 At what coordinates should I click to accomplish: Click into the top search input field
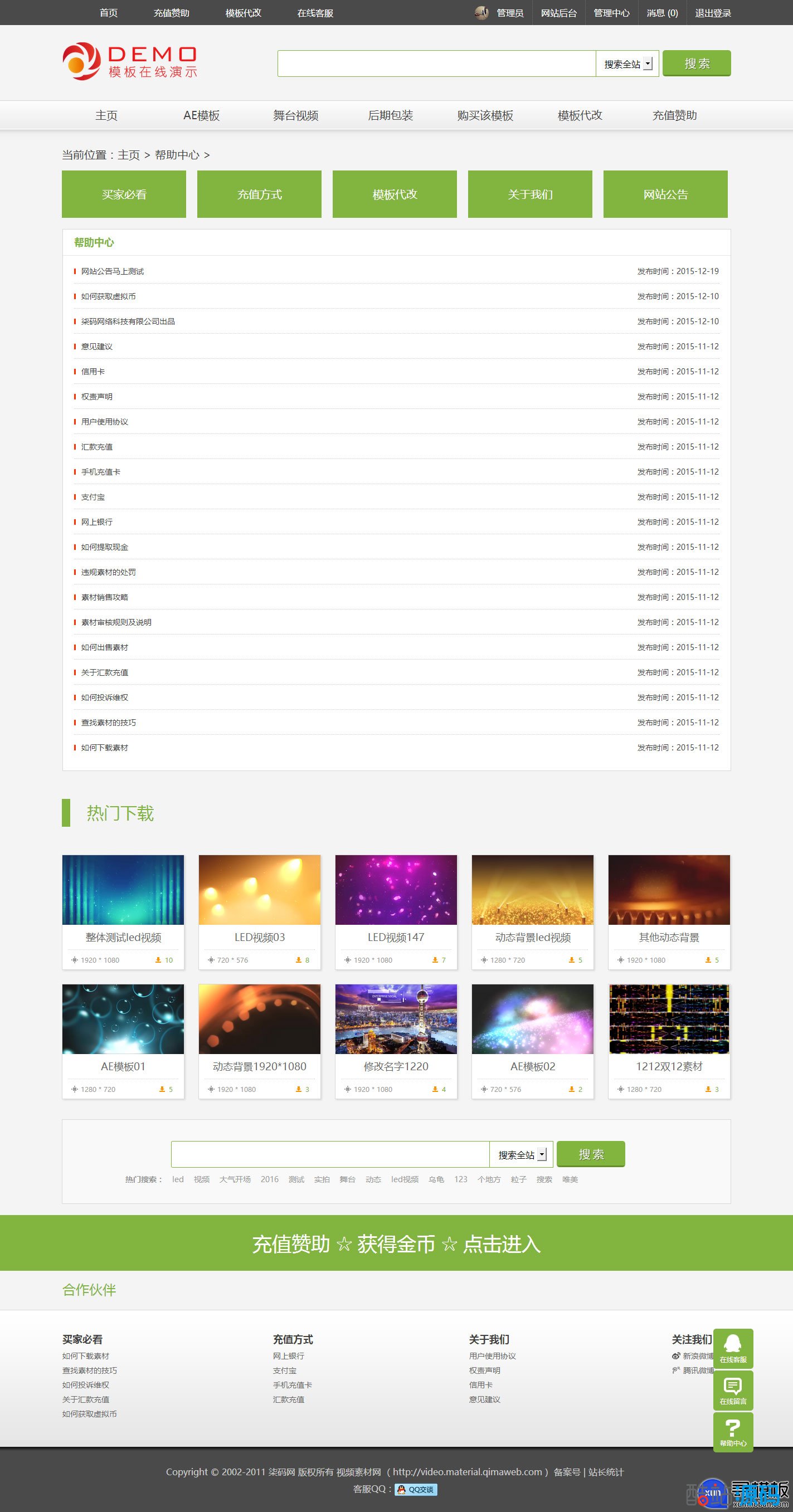point(436,64)
